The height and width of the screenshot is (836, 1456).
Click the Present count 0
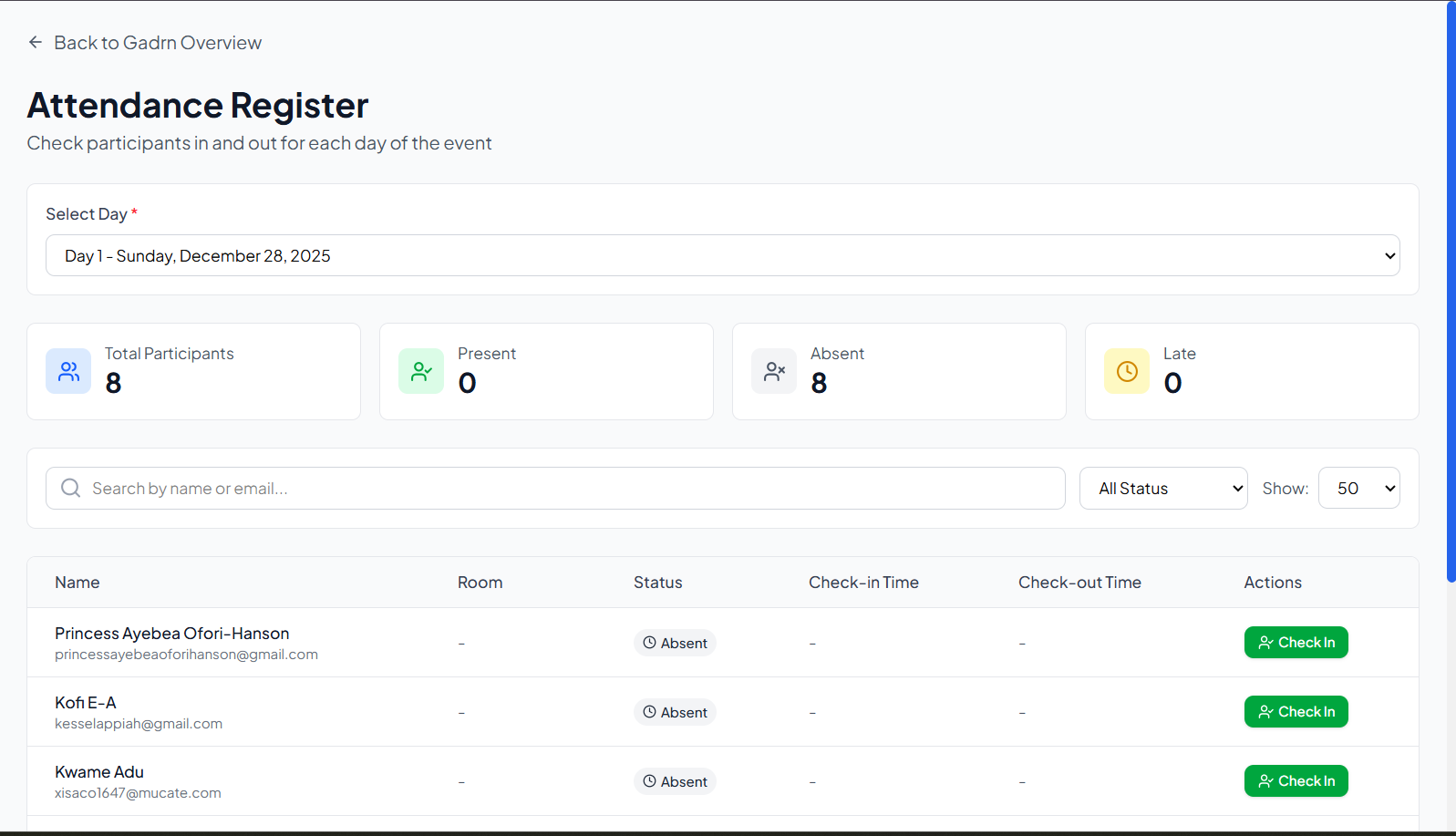tap(467, 383)
